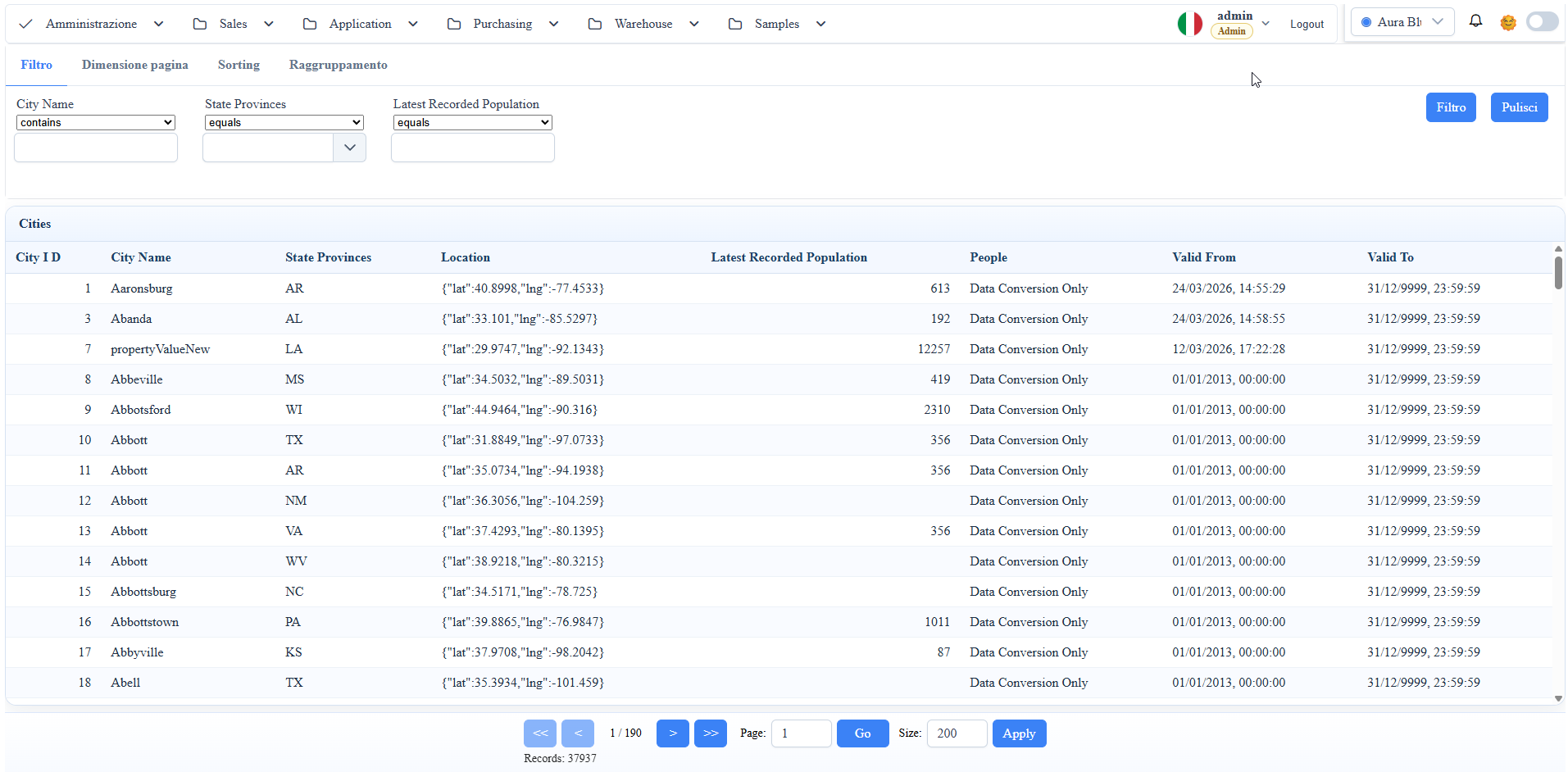Click the orange smiley avatar icon
The height and width of the screenshot is (772, 1568).
(1508, 23)
